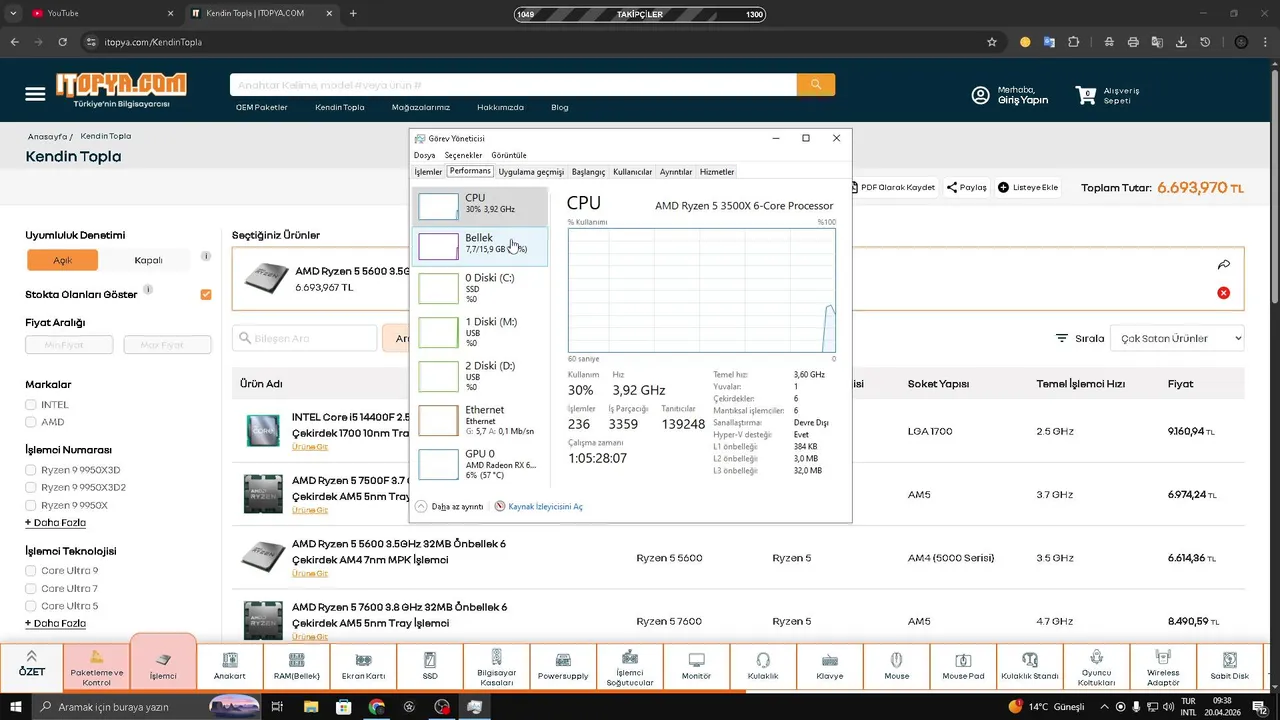Open the Kulaklık Standı category
This screenshot has height=720, width=1280.
pos(1030,667)
